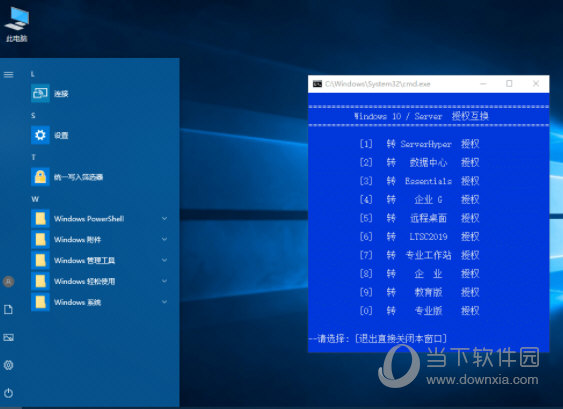
Task: Click option [0] 专业版 授权 line
Action: [x=419, y=311]
